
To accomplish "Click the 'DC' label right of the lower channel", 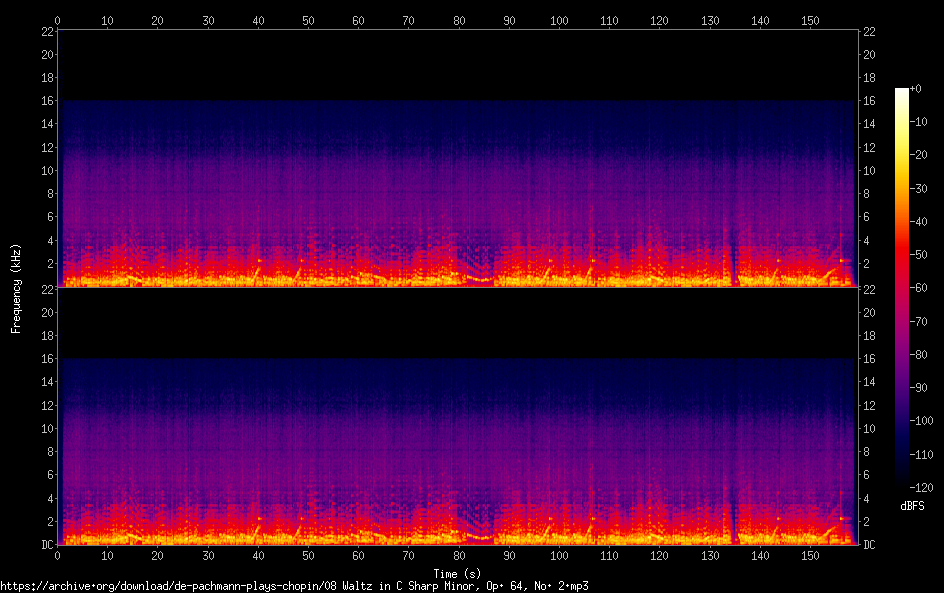I will (x=869, y=545).
